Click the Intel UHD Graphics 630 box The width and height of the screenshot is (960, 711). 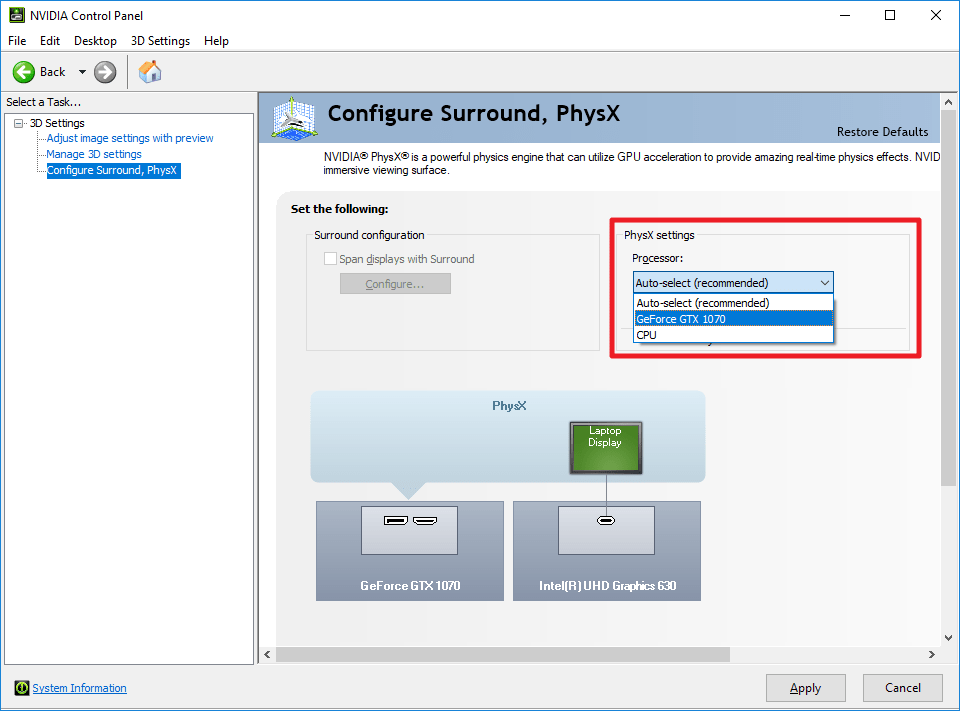point(606,550)
